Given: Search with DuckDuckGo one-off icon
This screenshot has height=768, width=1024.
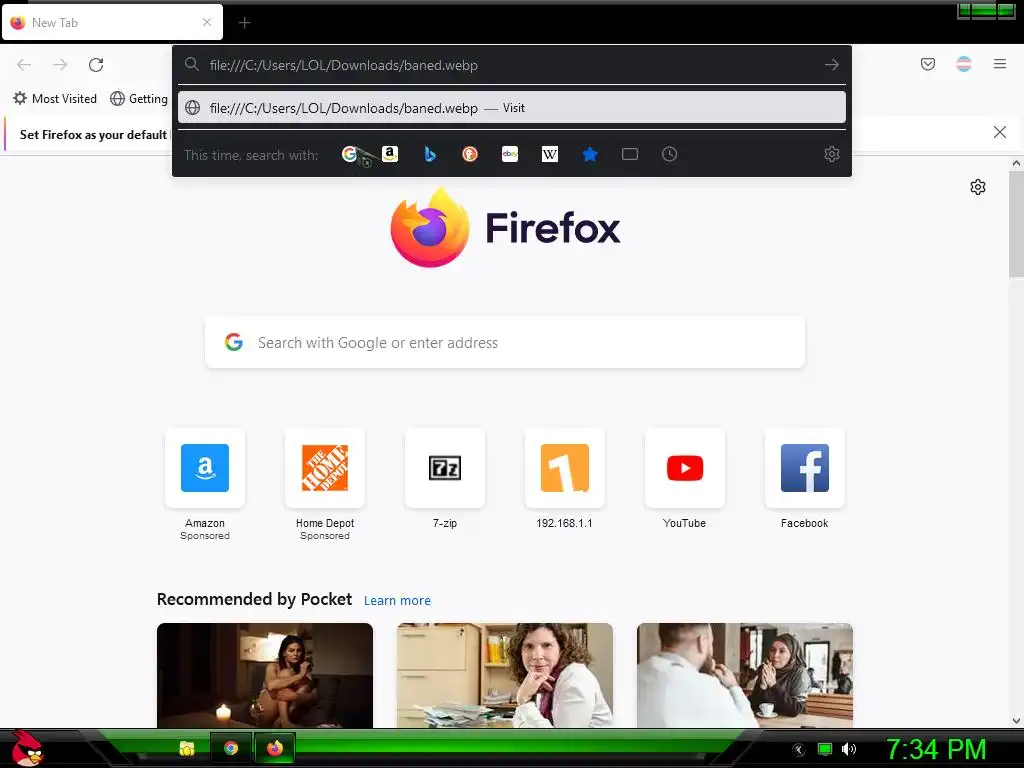Looking at the screenshot, I should [470, 154].
